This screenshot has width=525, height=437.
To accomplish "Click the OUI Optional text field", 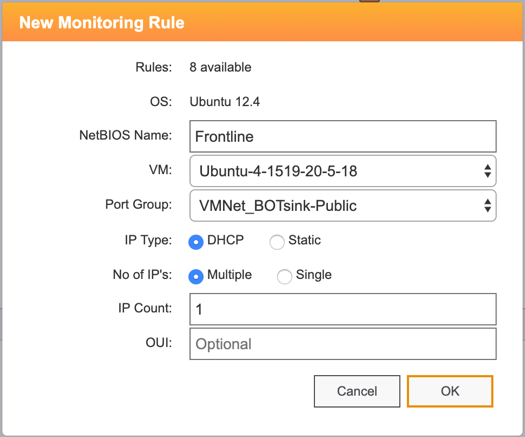I will coord(343,344).
